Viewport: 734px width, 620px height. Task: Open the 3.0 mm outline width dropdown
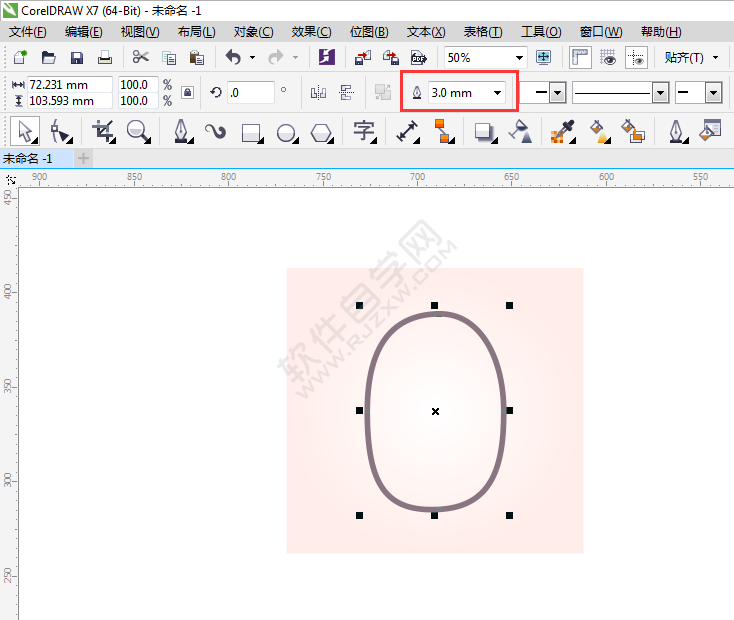pyautogui.click(x=497, y=93)
